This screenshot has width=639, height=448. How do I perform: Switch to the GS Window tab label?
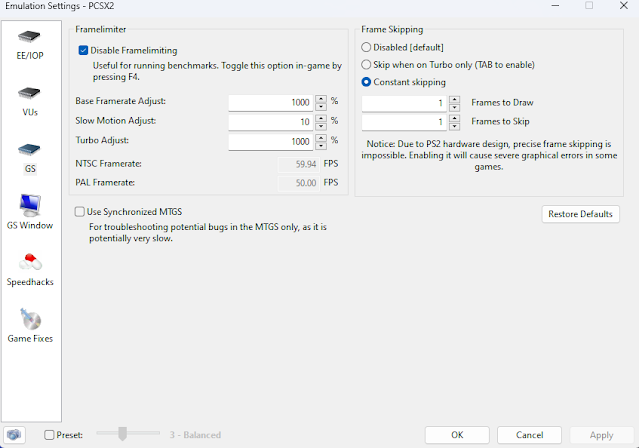pos(30,225)
